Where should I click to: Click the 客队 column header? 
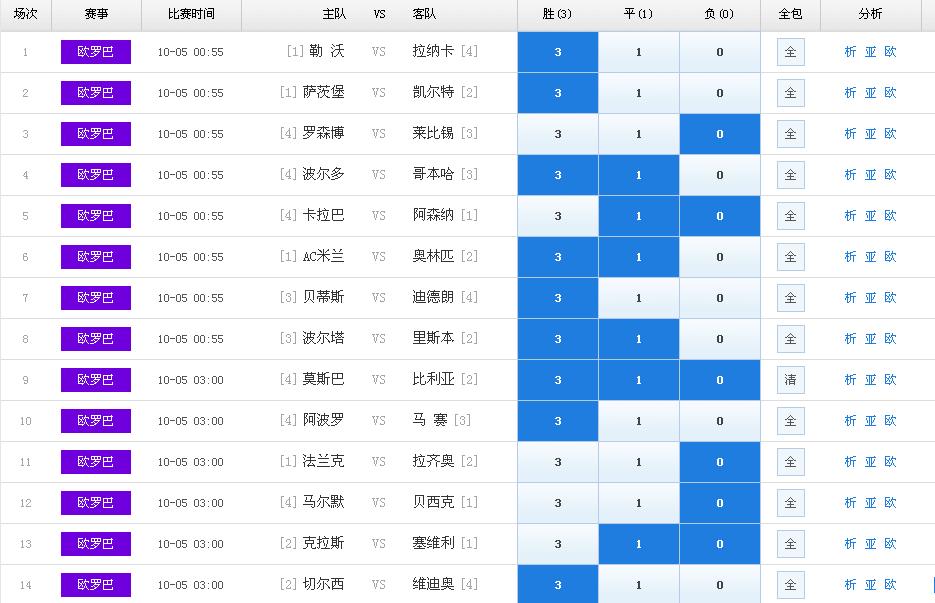click(x=424, y=14)
